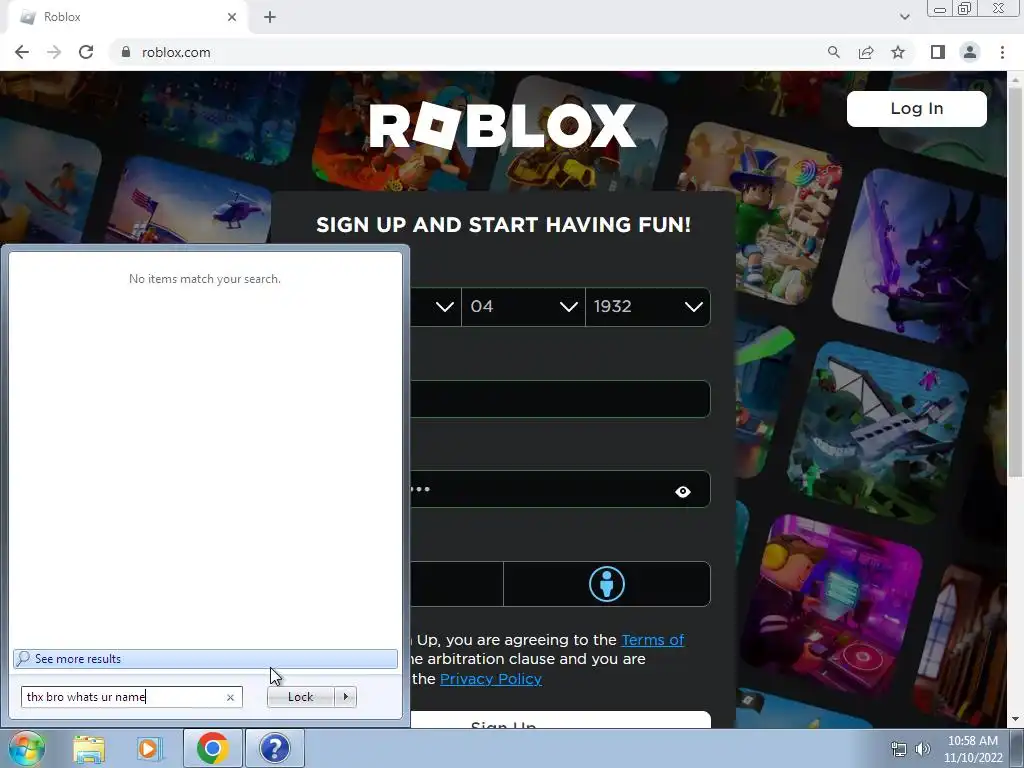1024x768 pixels.
Task: Click the password input field
Action: 560,489
